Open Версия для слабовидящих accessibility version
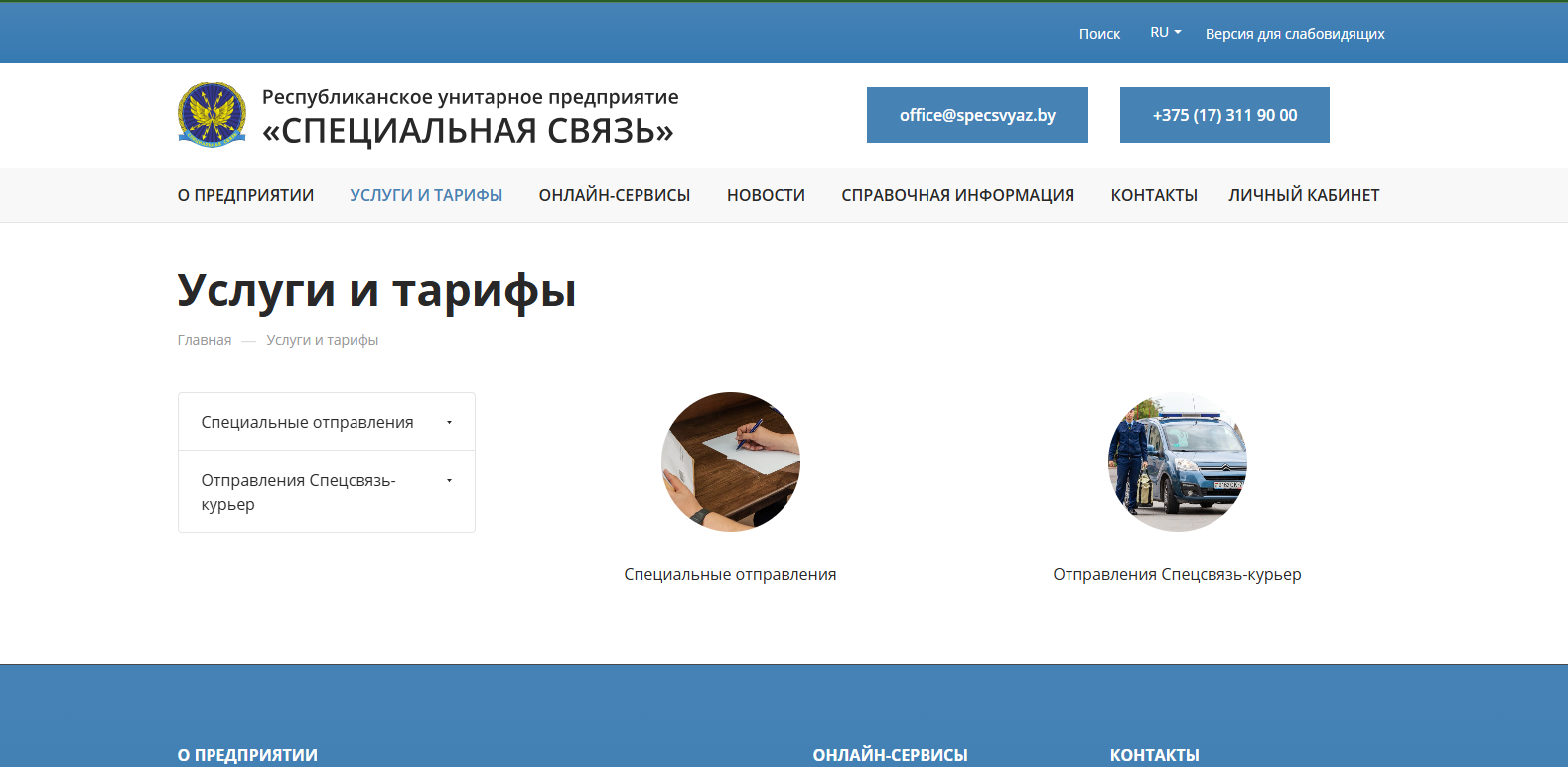The width and height of the screenshot is (1568, 767). pyautogui.click(x=1295, y=34)
